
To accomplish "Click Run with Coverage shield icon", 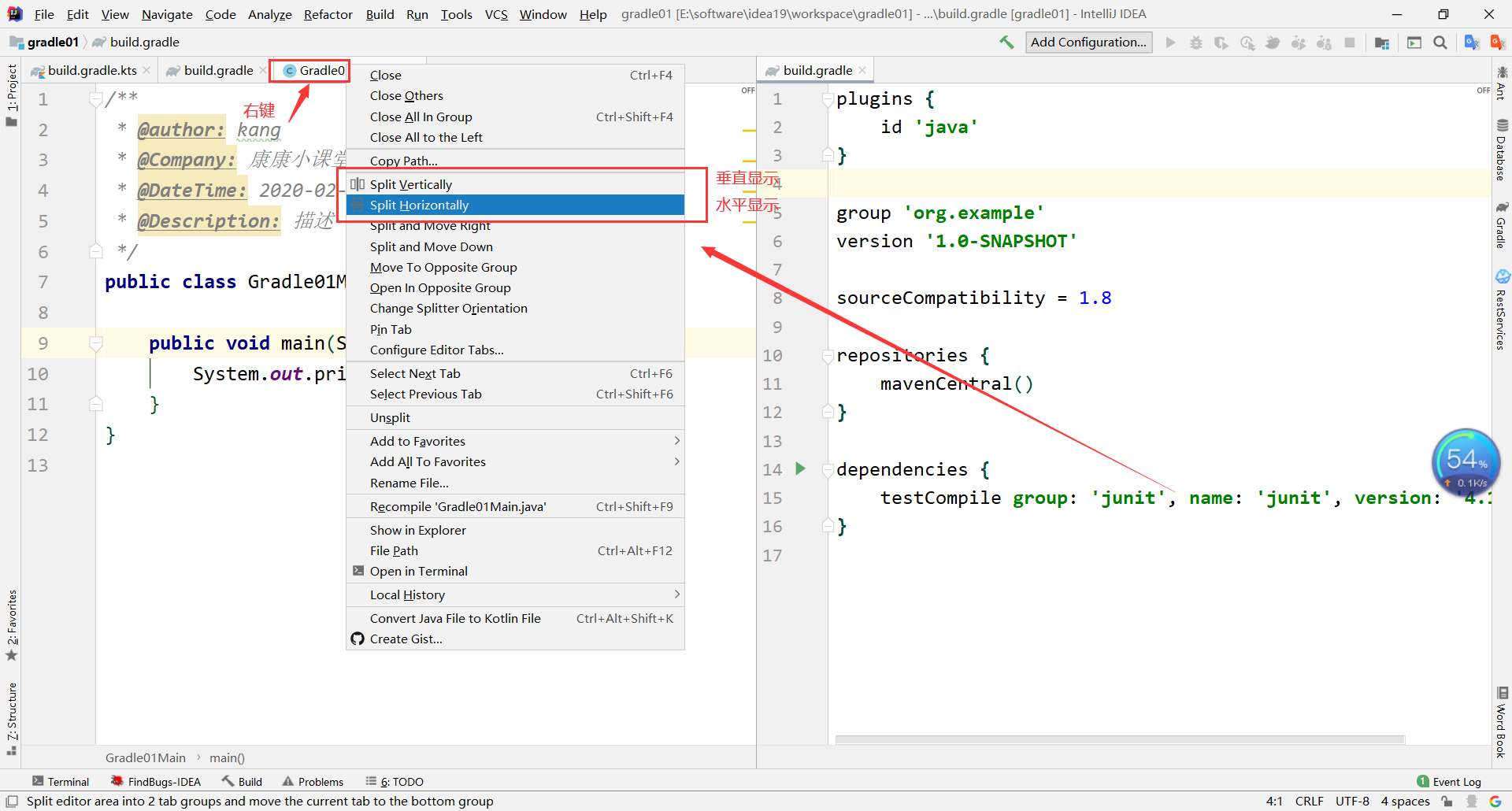I will (x=1221, y=43).
